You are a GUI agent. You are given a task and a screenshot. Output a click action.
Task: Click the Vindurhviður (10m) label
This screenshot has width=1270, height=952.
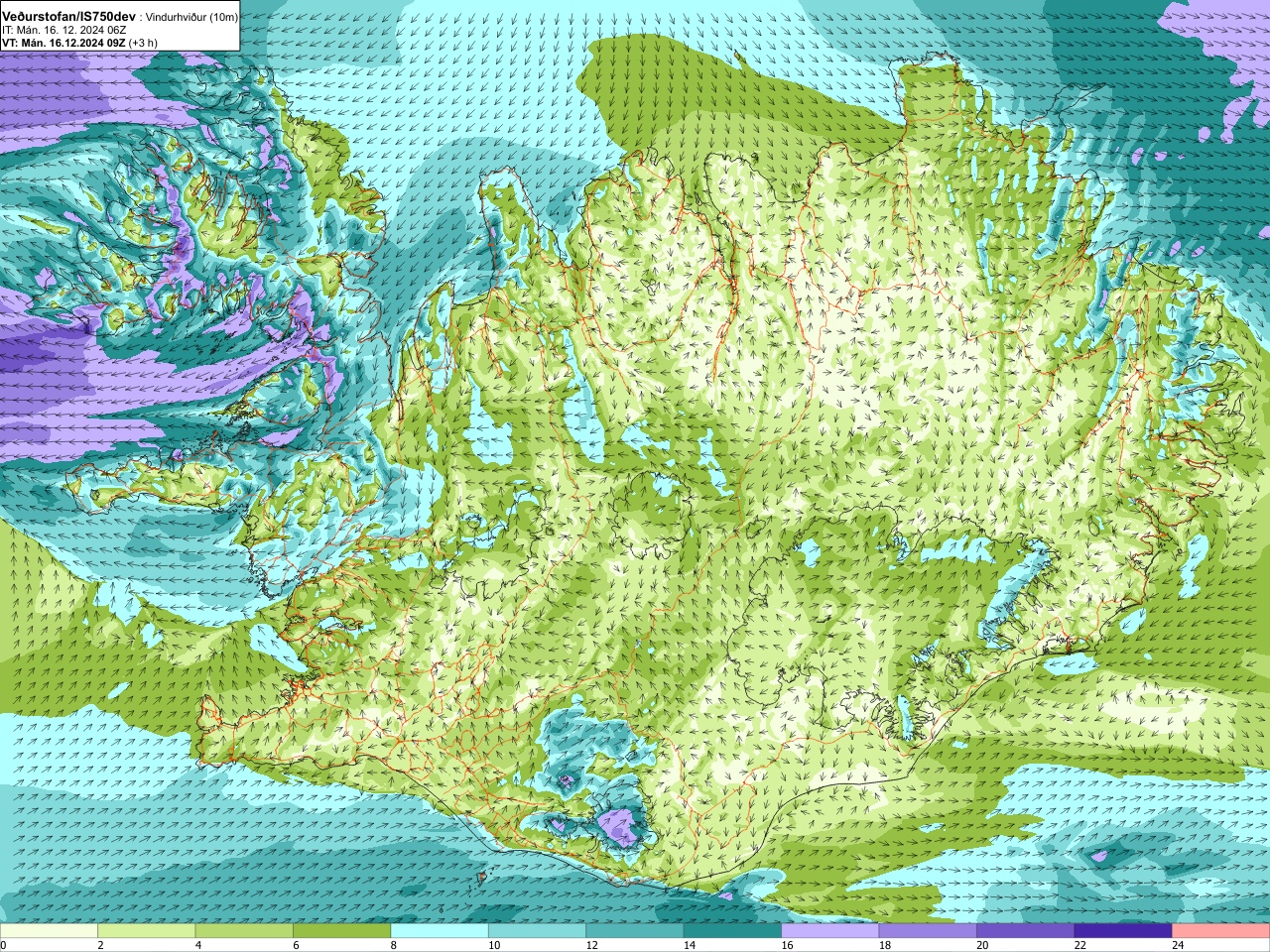pos(190,18)
